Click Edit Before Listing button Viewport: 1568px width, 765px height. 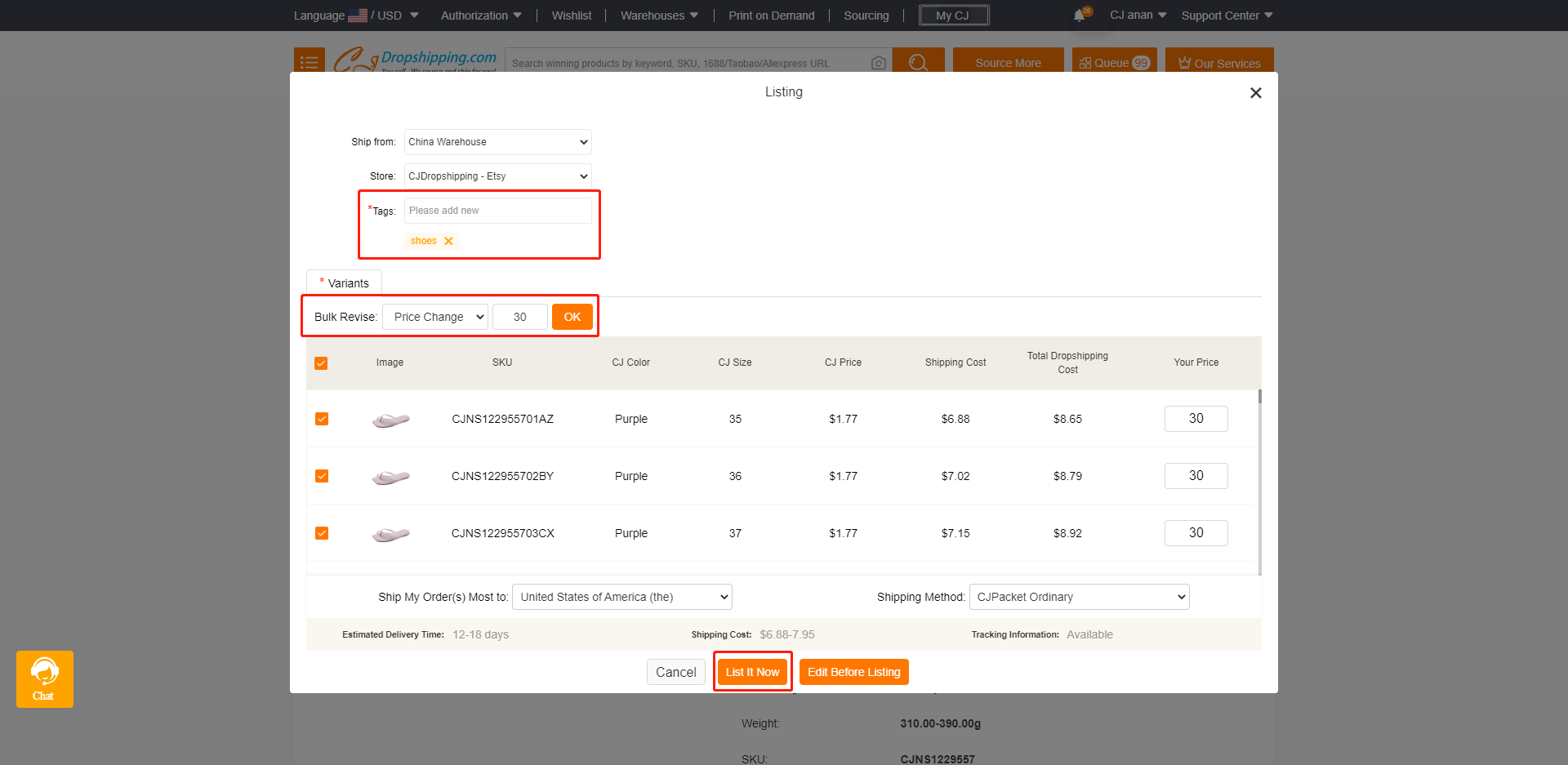click(853, 672)
